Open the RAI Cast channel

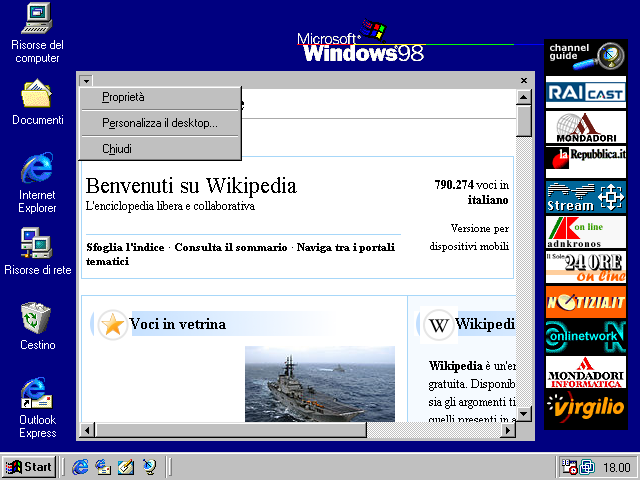coord(585,93)
